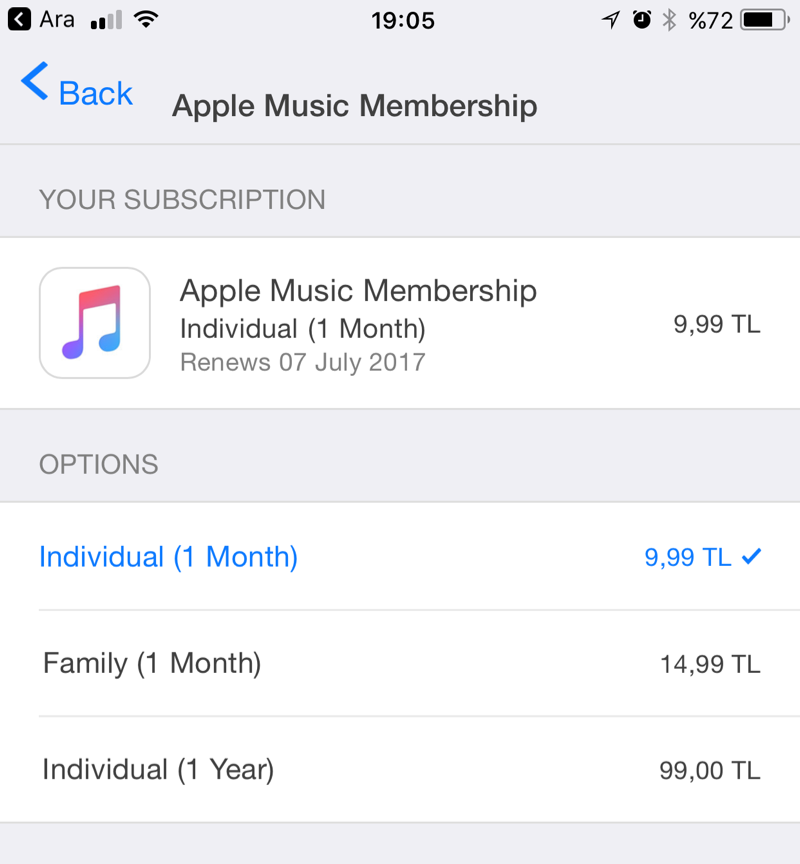Tap the Bluetooth status icon
This screenshot has width=800, height=864.
(x=670, y=20)
